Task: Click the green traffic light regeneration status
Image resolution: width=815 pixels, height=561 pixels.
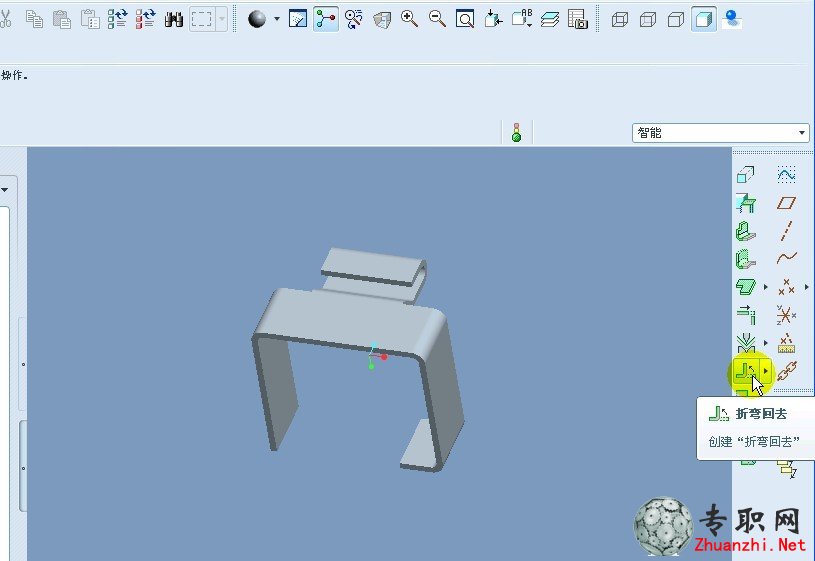Action: pos(516,132)
